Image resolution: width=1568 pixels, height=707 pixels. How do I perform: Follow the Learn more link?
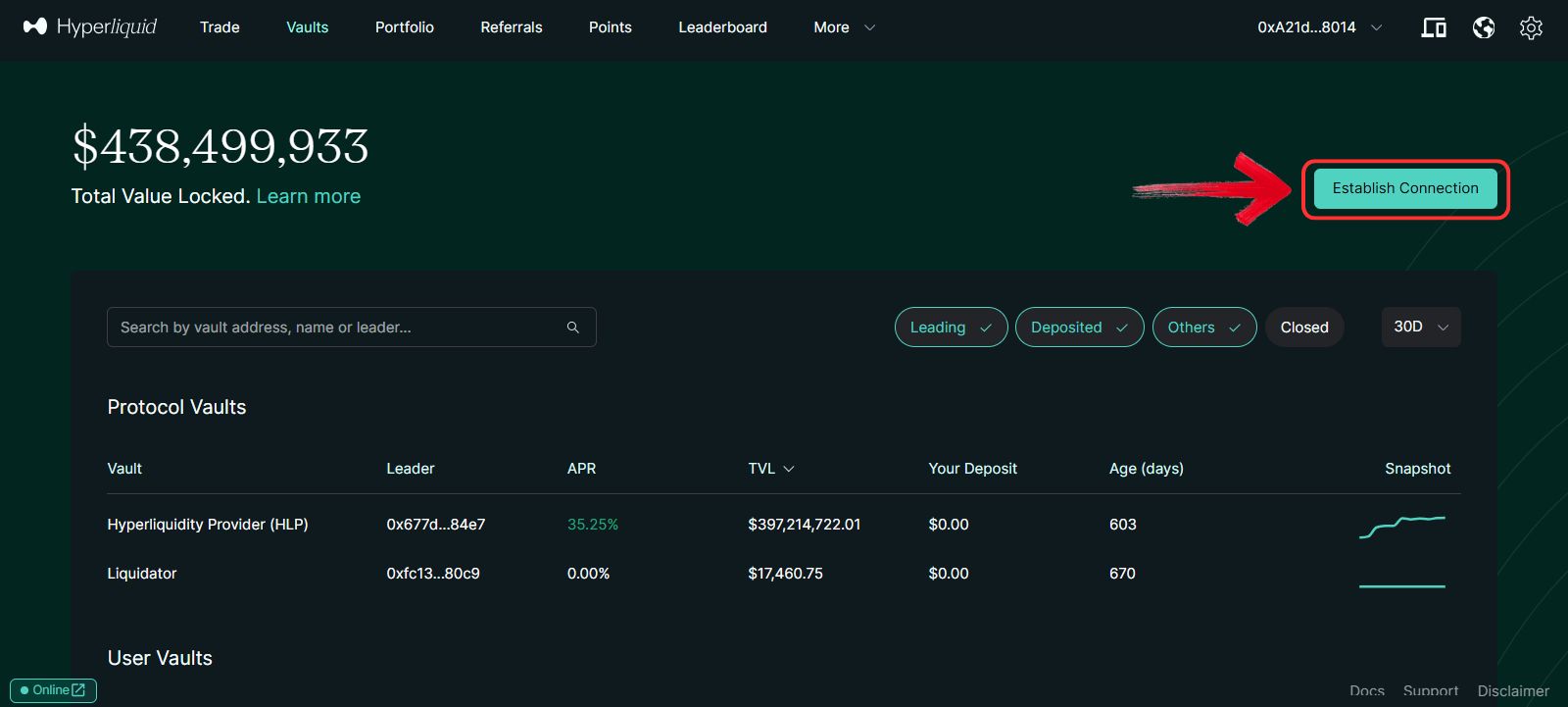tap(309, 196)
